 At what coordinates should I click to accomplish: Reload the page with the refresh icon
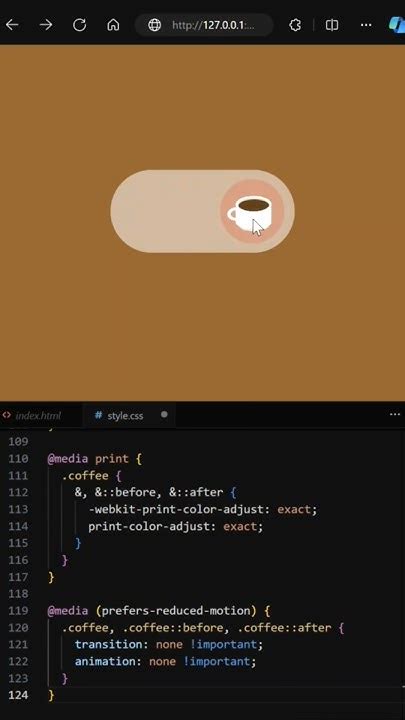79,25
